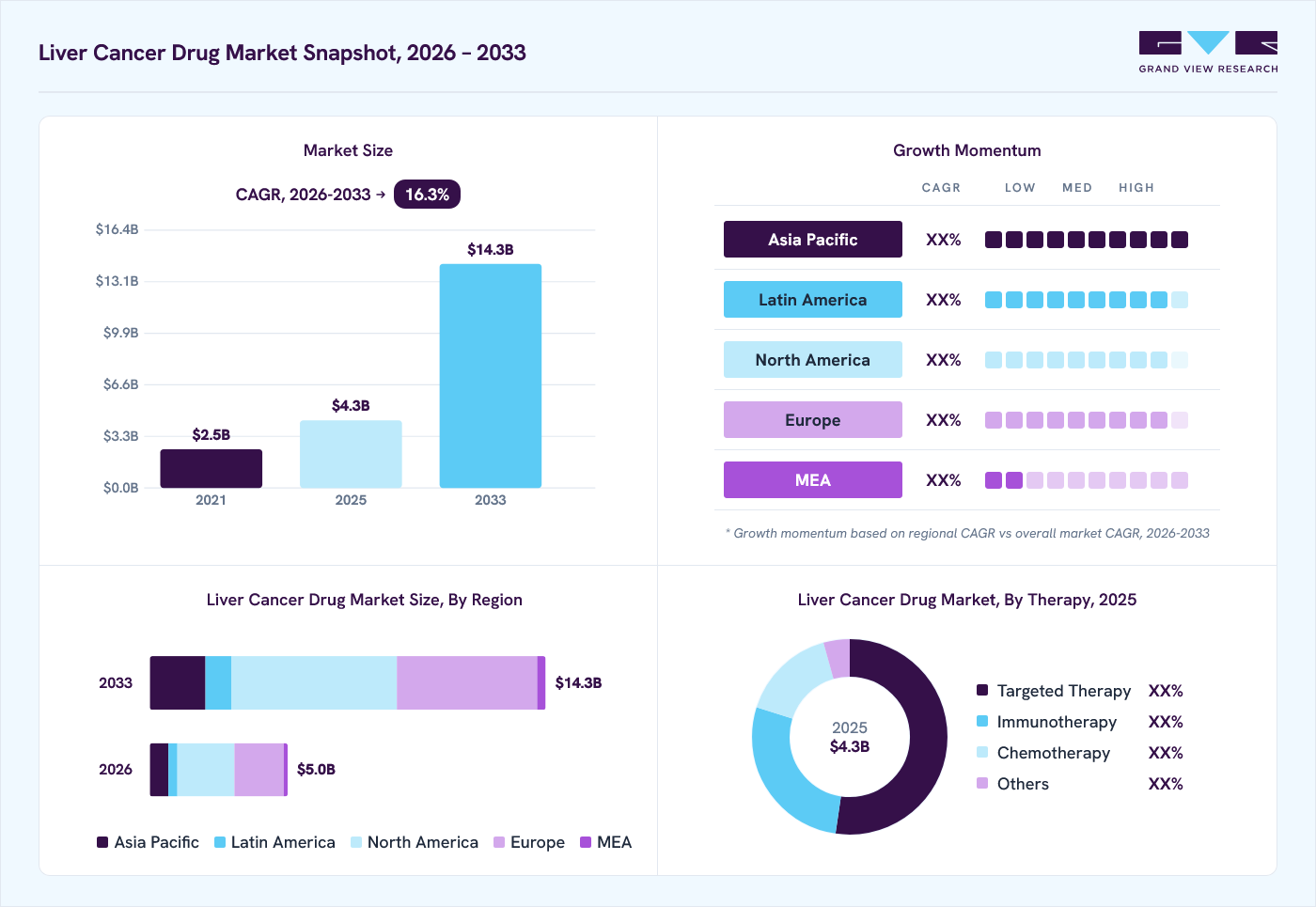Click the $14.3B label above 2033 bar
The width and height of the screenshot is (1316, 907).
491,249
